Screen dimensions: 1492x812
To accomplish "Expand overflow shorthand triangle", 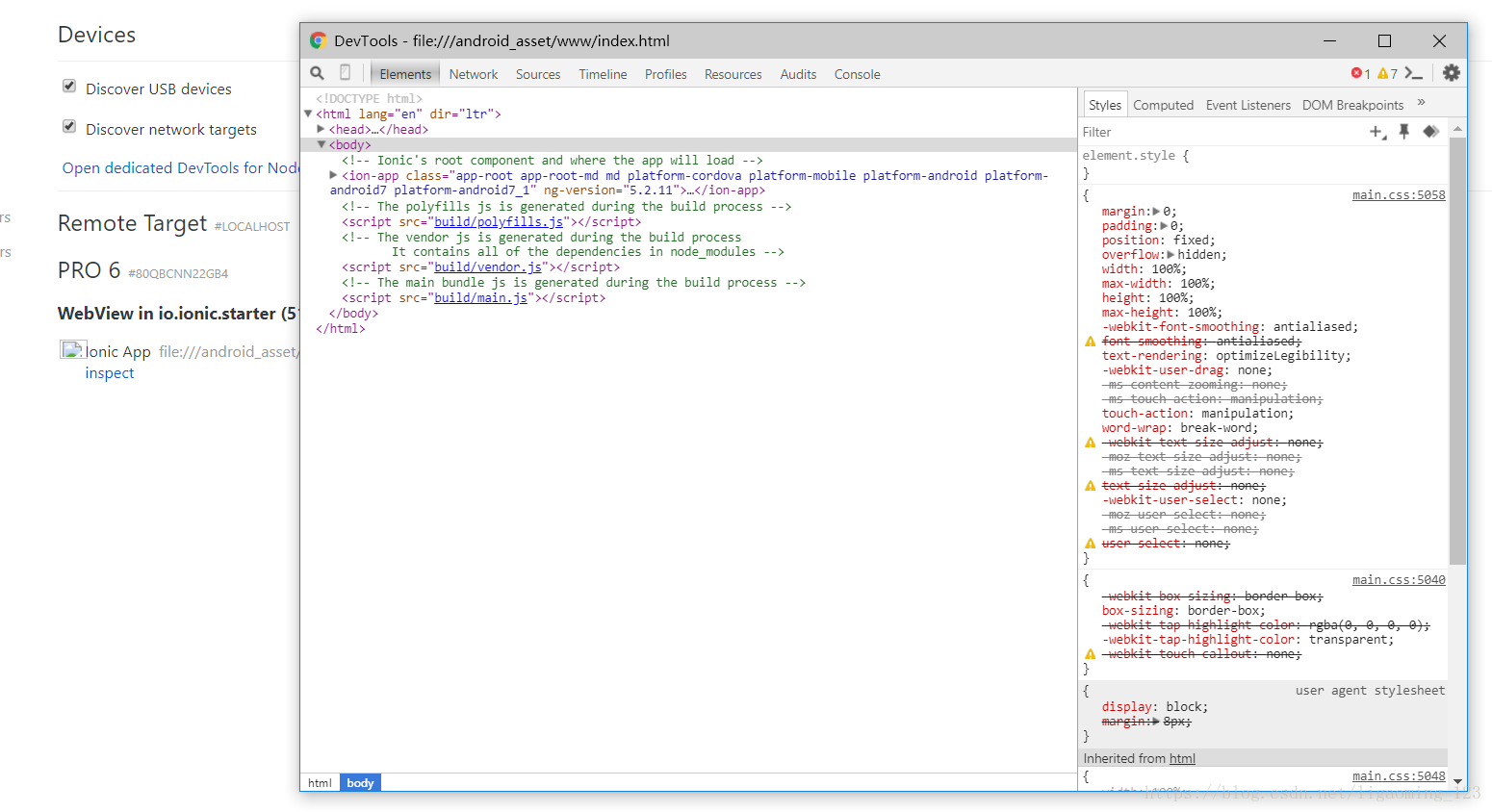I will [x=1171, y=255].
